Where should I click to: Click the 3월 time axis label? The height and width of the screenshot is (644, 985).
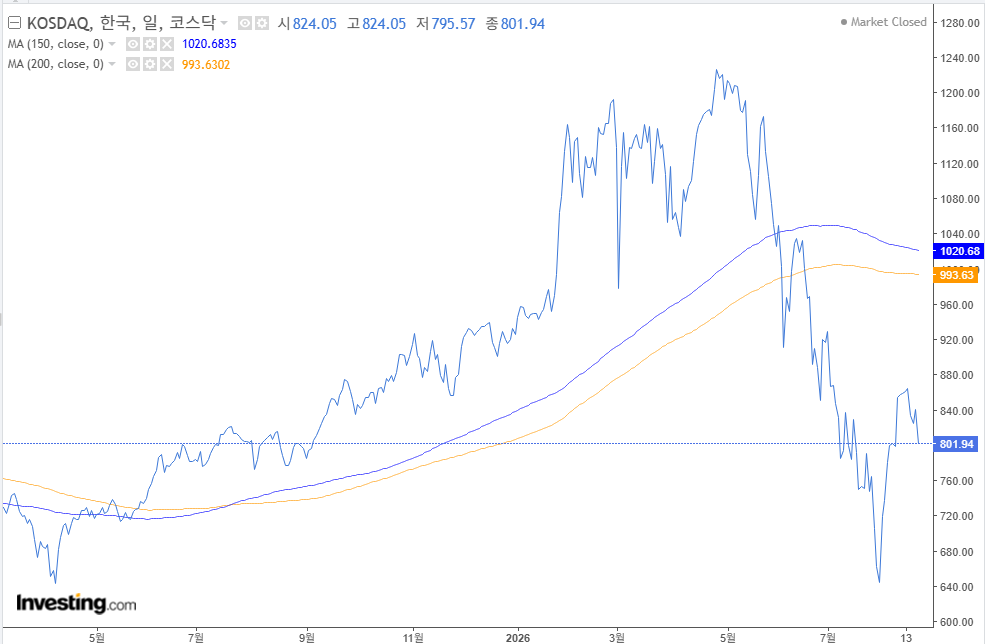[617, 638]
